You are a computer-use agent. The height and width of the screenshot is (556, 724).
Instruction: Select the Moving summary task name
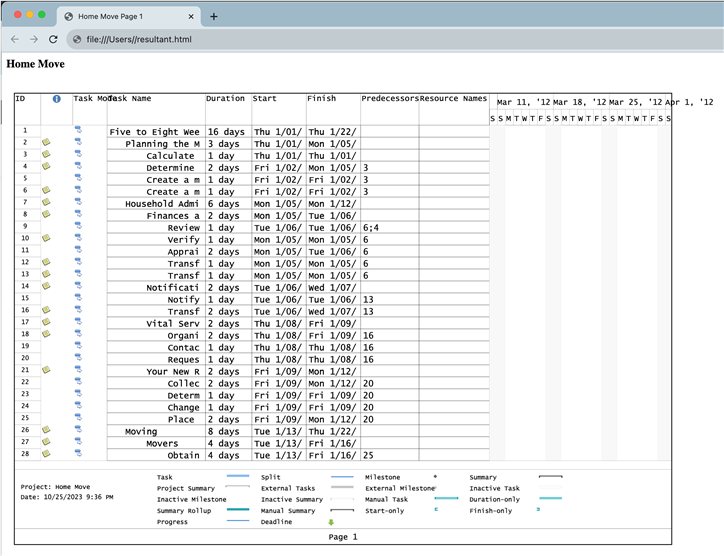(141, 431)
